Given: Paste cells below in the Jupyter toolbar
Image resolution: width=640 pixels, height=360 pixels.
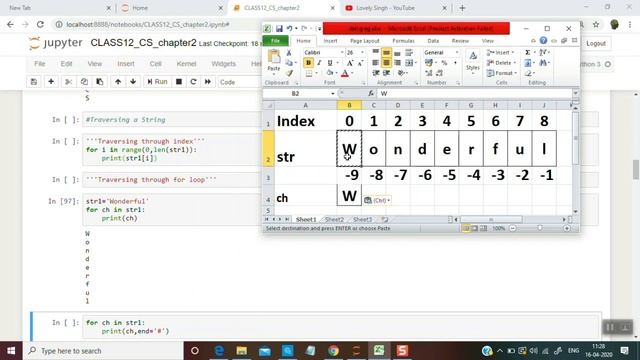Looking at the screenshot, I should pyautogui.click(x=100, y=82).
